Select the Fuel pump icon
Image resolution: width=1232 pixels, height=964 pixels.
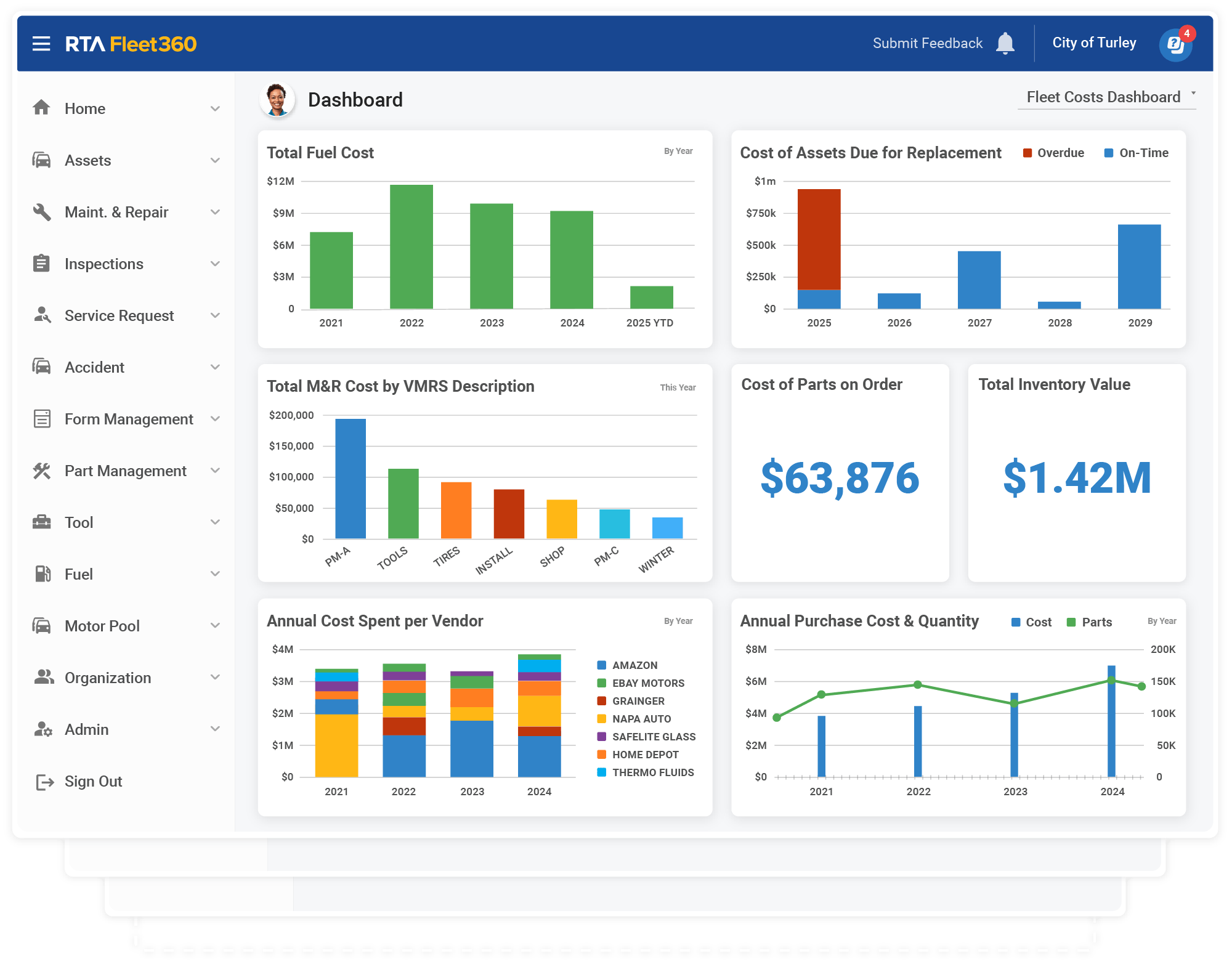(42, 573)
